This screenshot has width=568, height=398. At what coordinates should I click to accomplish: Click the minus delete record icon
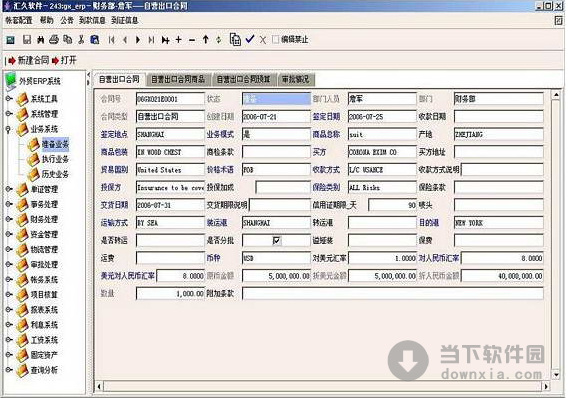point(192,39)
